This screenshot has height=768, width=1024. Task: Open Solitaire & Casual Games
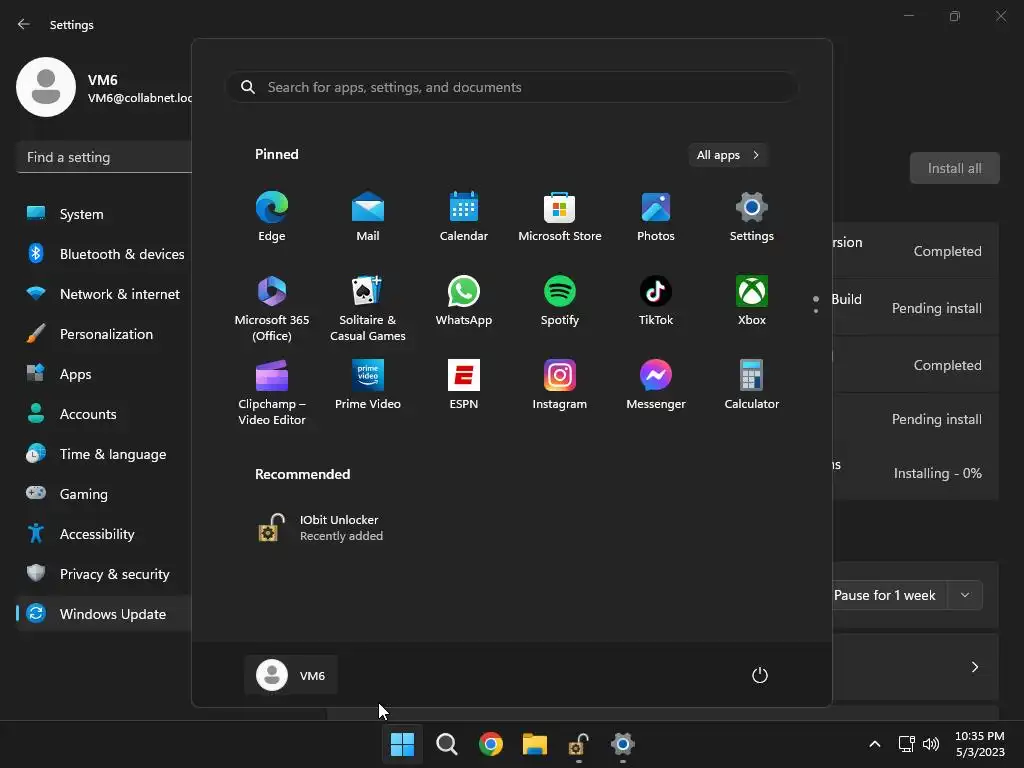(368, 308)
